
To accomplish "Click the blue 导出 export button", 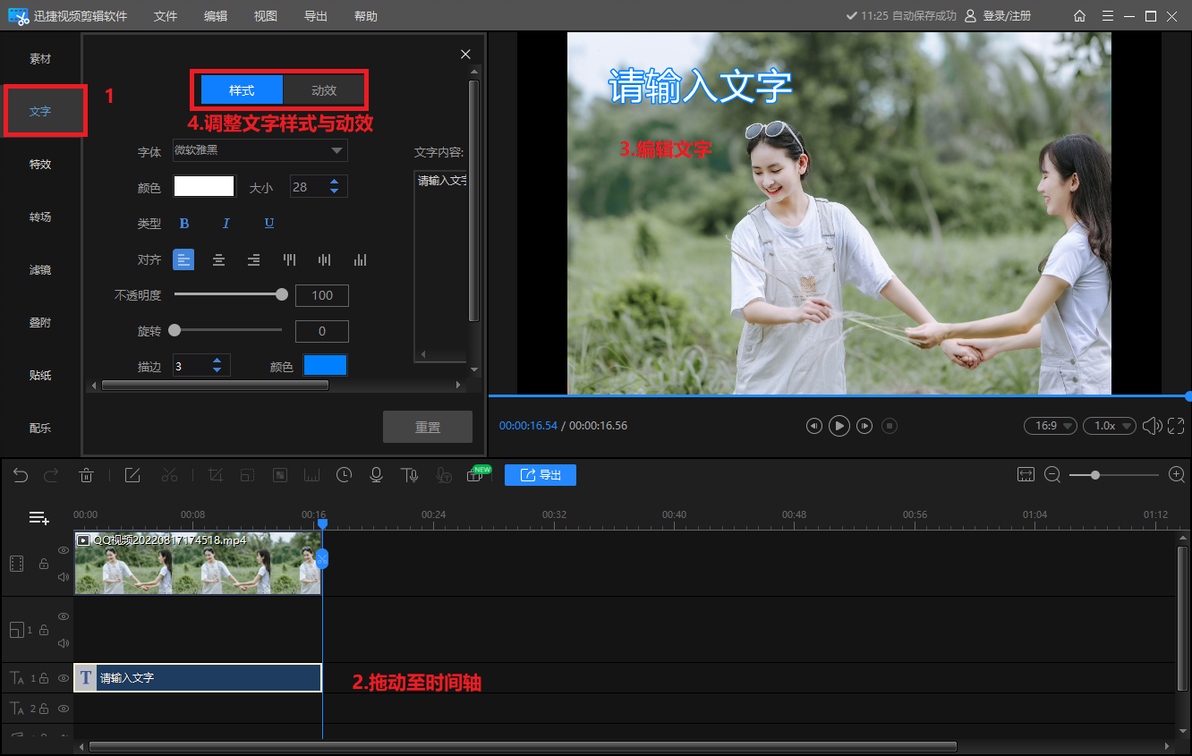I will (x=541, y=475).
